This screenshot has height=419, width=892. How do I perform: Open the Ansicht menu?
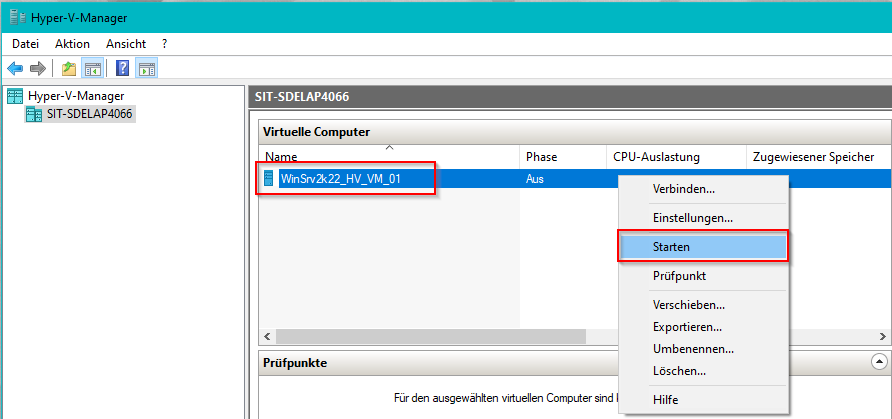(126, 44)
